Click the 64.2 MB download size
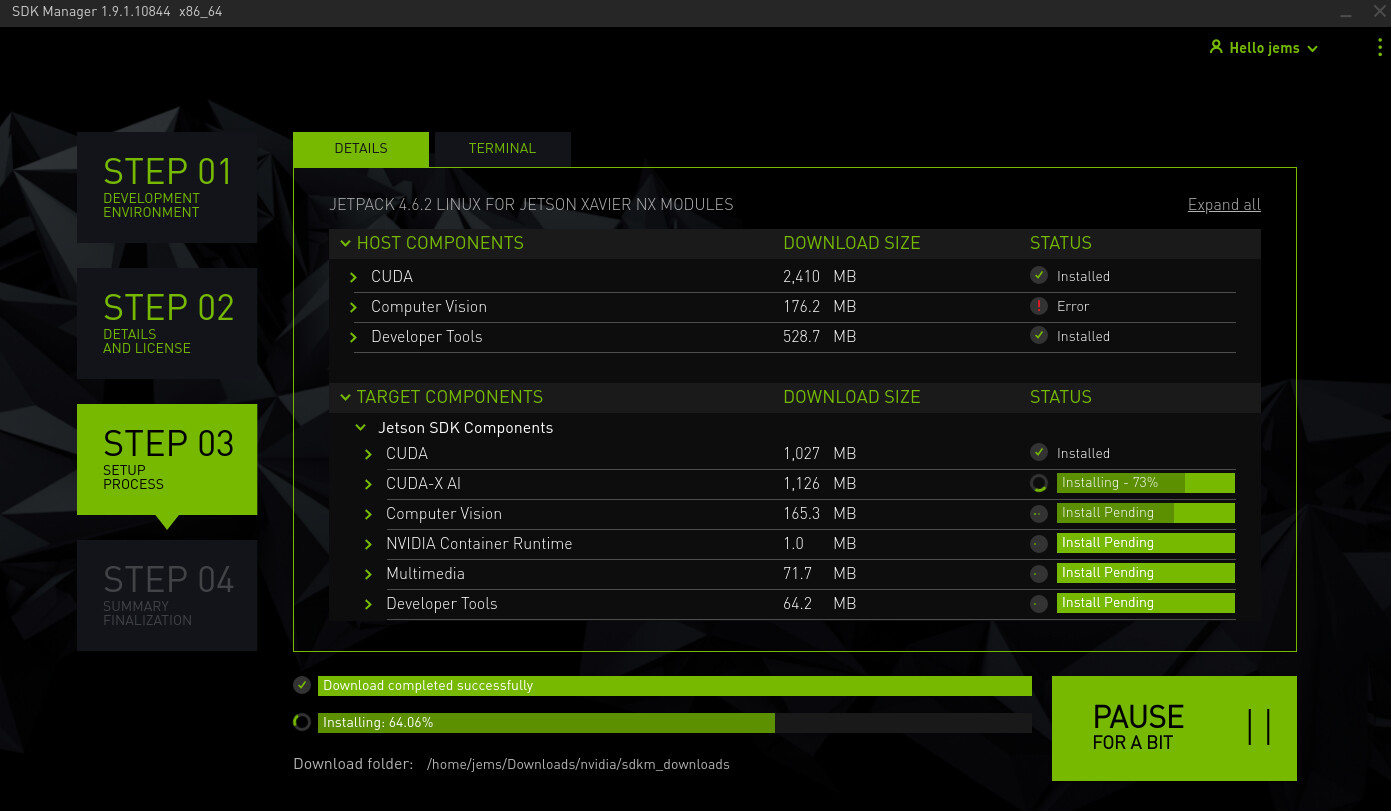Viewport: 1391px width, 811px height. point(819,604)
